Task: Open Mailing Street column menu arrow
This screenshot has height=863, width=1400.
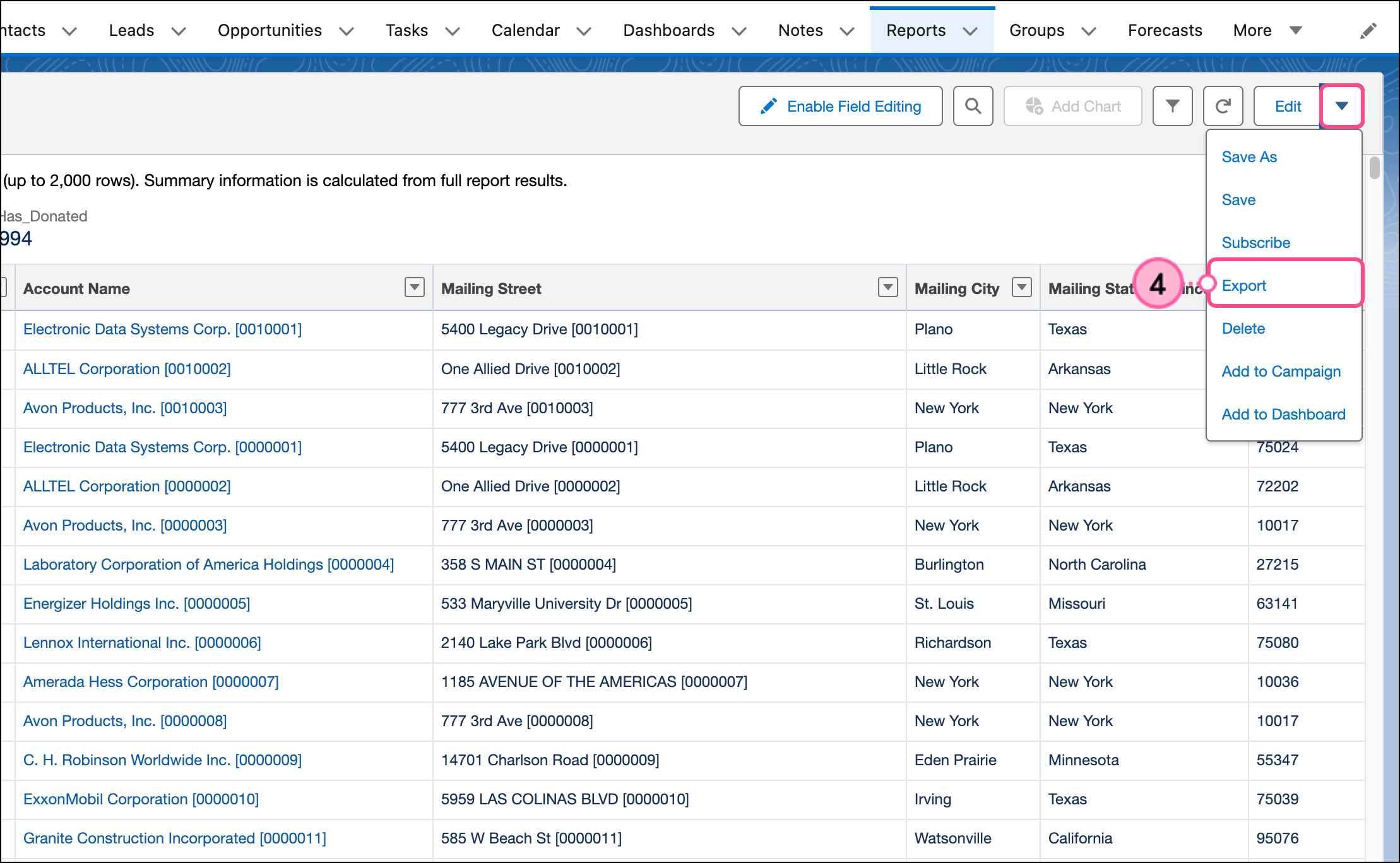Action: [x=887, y=287]
